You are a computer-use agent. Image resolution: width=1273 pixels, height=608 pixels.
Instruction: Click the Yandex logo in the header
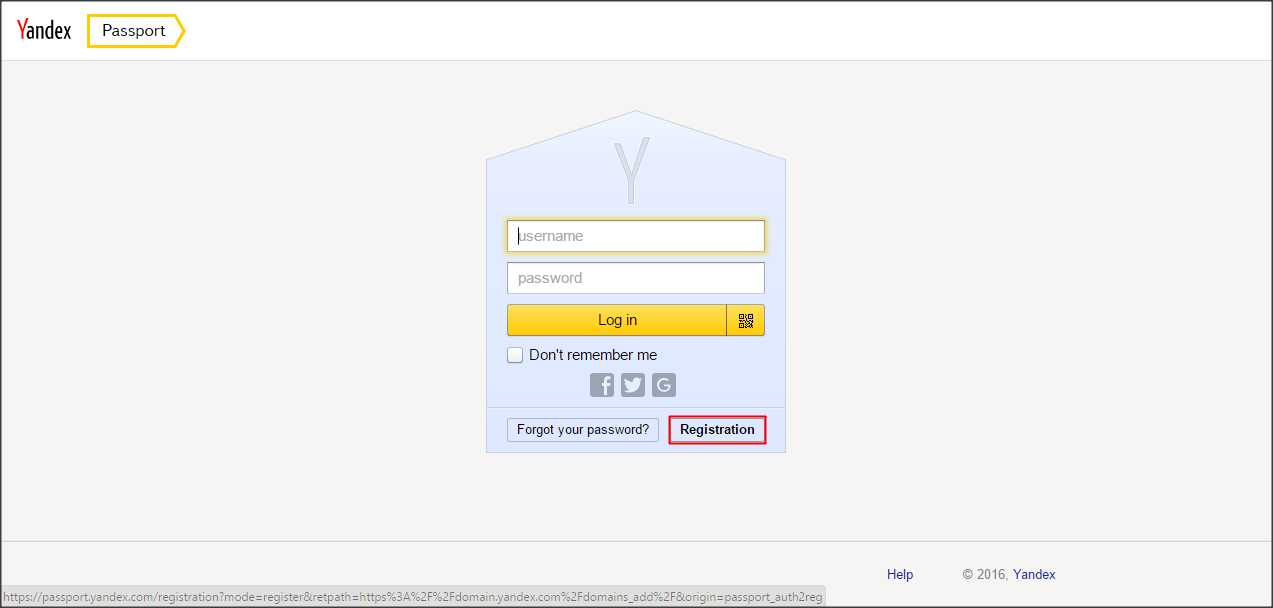coord(44,30)
